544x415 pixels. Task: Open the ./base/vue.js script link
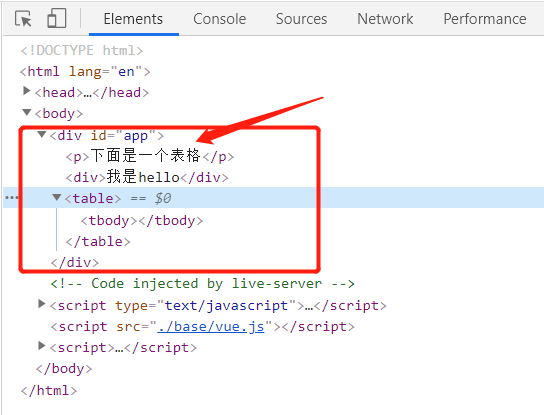tap(211, 327)
